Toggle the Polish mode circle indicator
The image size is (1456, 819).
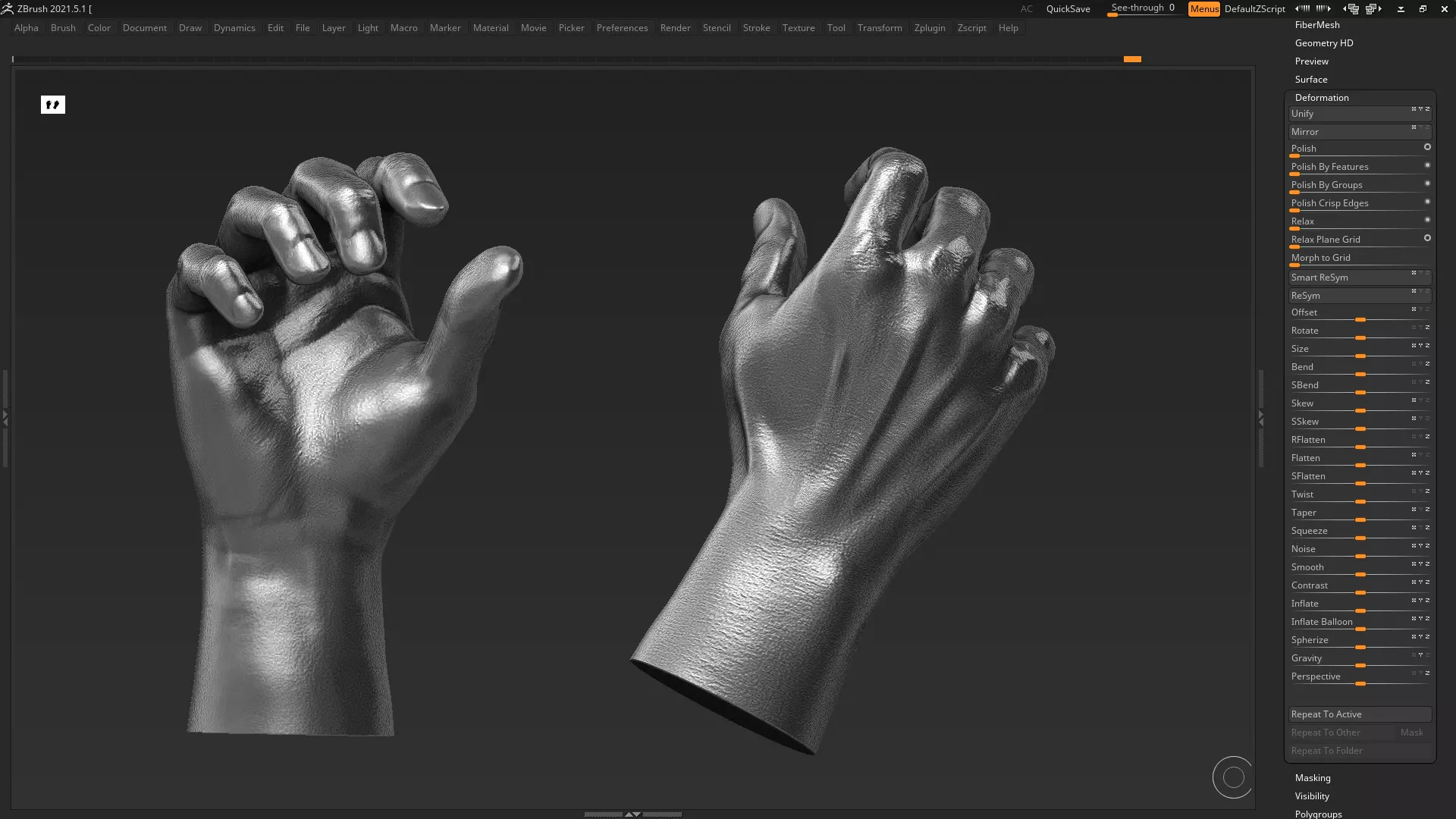[1427, 147]
